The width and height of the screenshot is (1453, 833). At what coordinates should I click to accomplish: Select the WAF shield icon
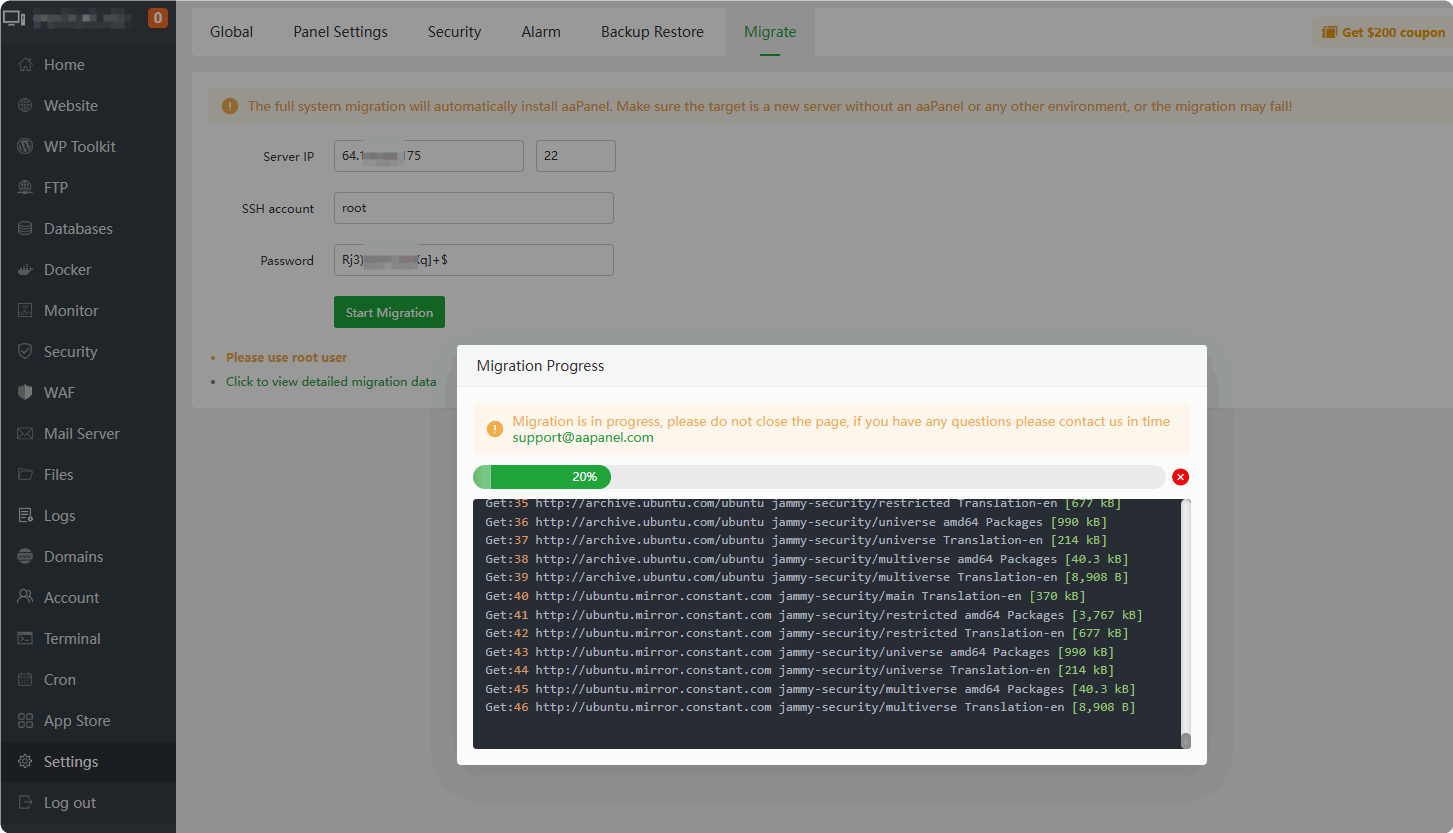[25, 393]
